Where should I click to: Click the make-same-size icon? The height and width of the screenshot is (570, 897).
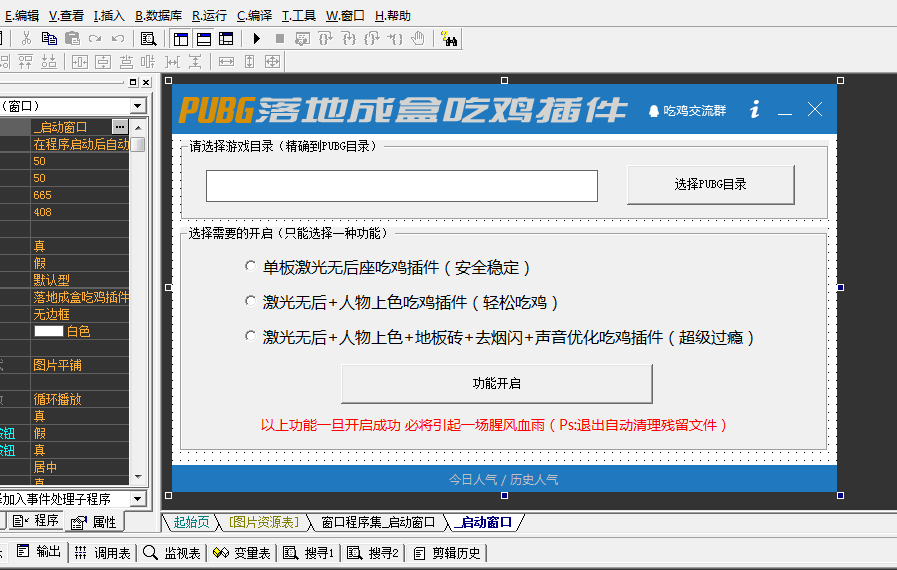coord(272,61)
